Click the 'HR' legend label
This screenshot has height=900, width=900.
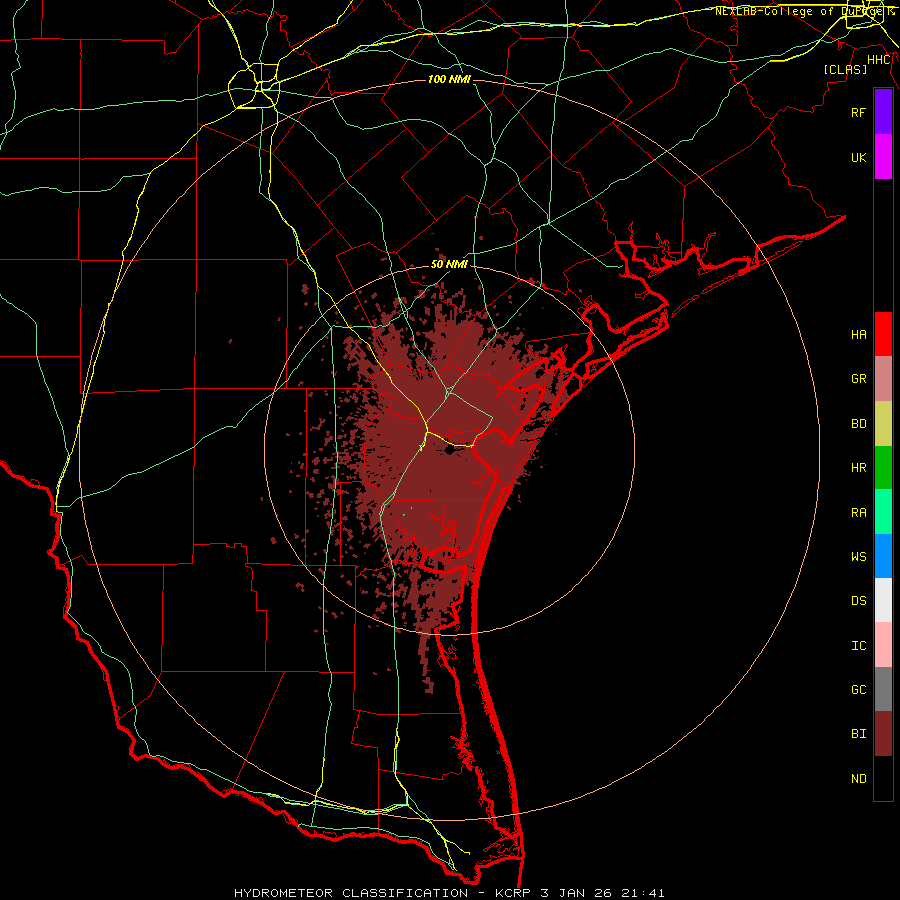pos(858,468)
